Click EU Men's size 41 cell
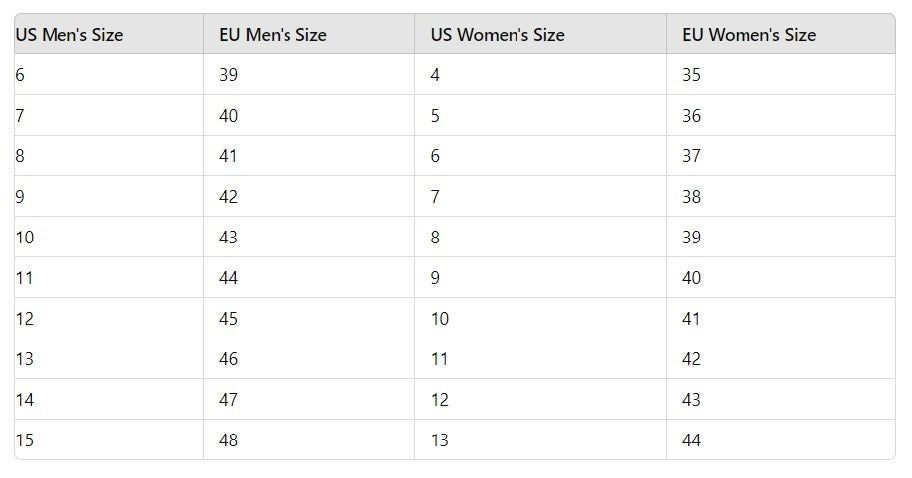912x478 pixels. pyautogui.click(x=309, y=156)
